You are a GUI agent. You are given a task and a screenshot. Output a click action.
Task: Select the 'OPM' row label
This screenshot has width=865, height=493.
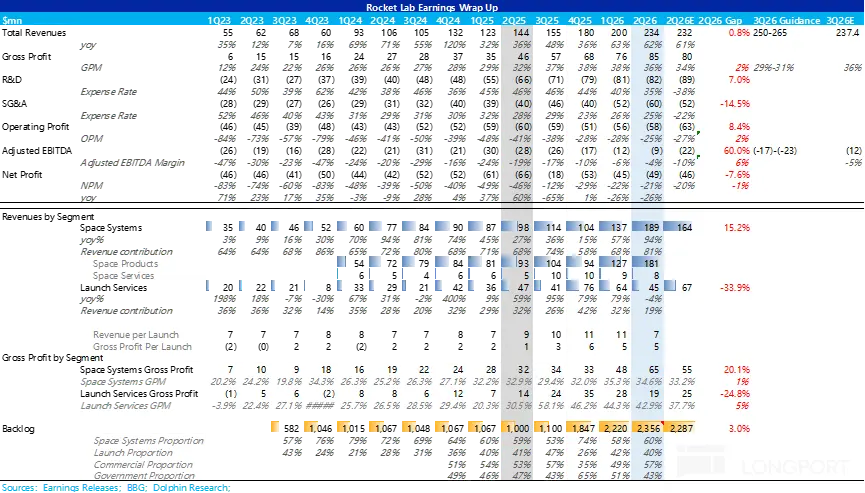[92, 139]
